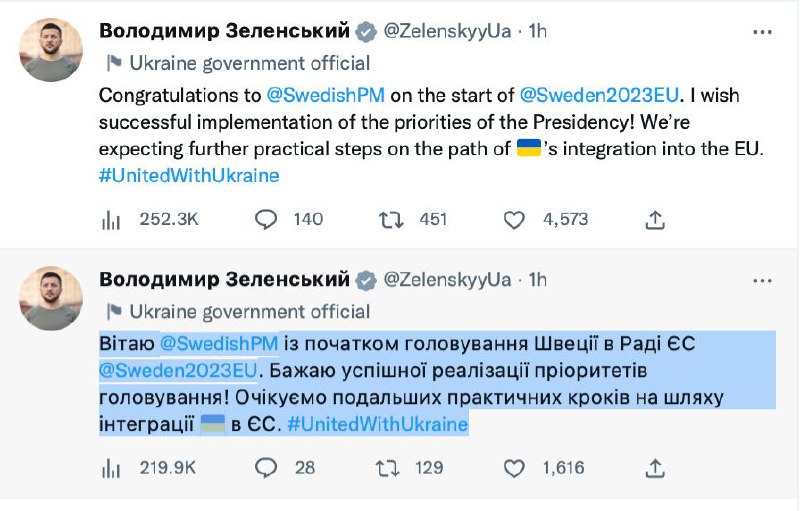View analytics of the 219.9K views tweet

(110, 467)
